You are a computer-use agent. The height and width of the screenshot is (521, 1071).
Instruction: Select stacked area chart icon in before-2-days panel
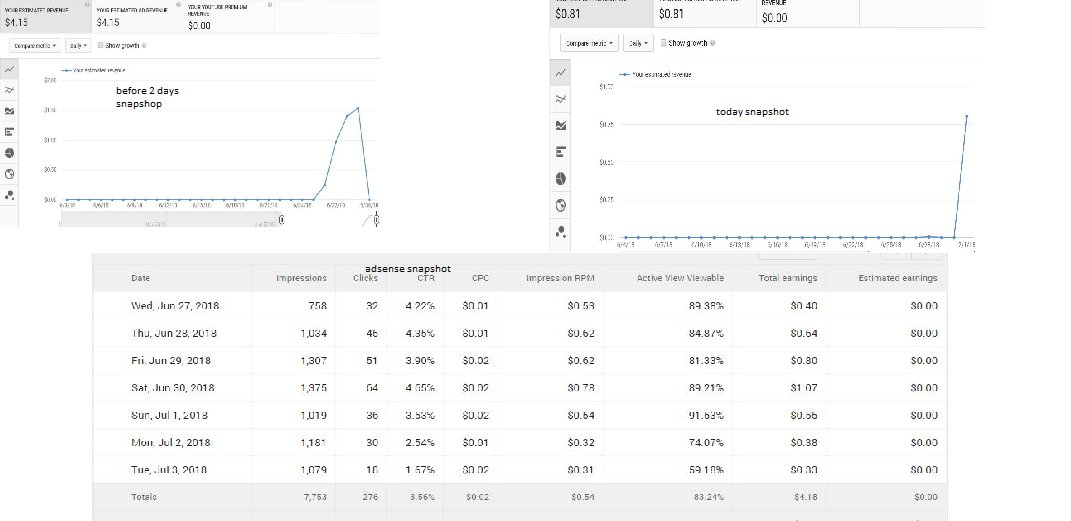(9, 111)
